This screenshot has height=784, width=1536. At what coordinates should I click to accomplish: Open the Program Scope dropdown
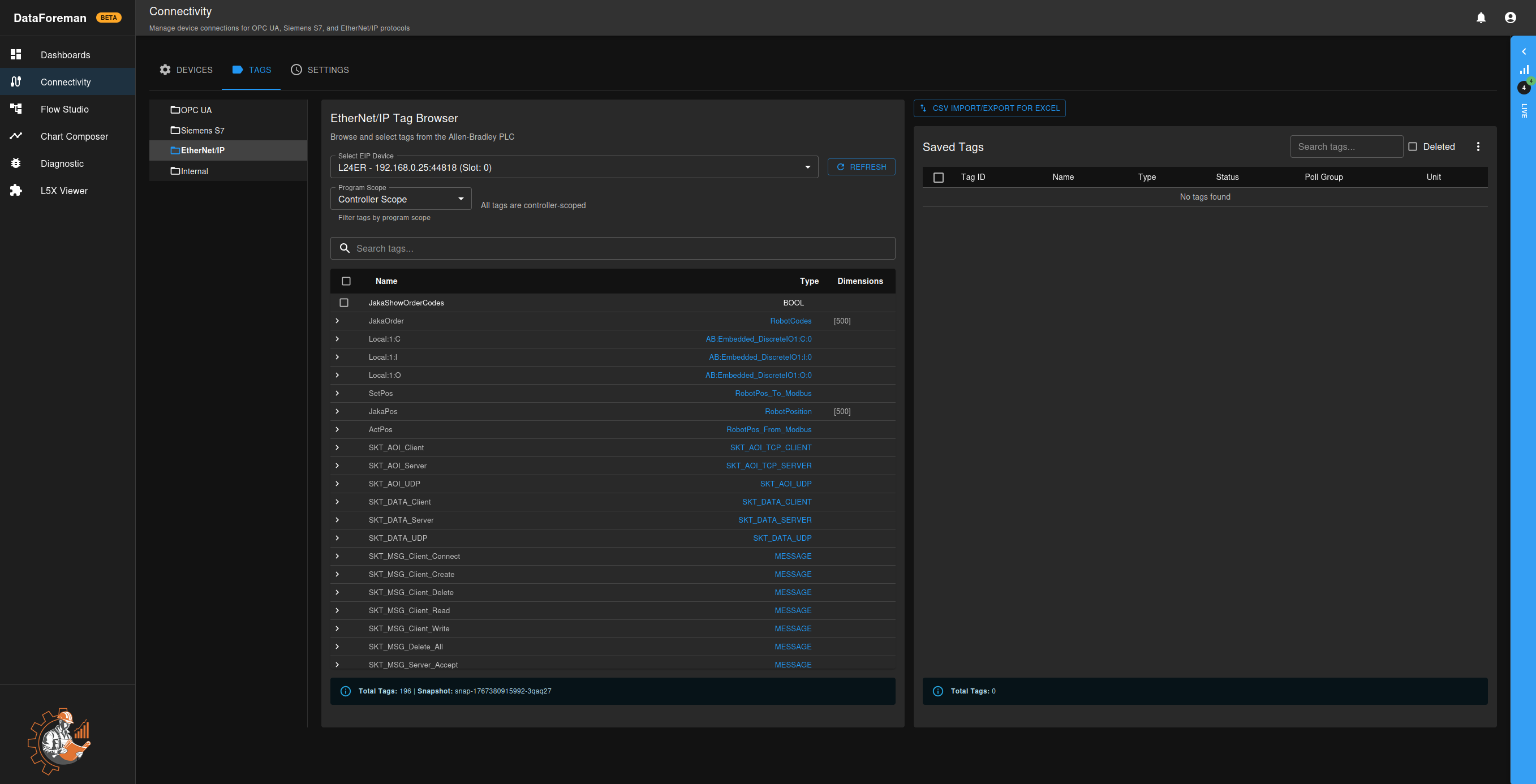point(401,199)
